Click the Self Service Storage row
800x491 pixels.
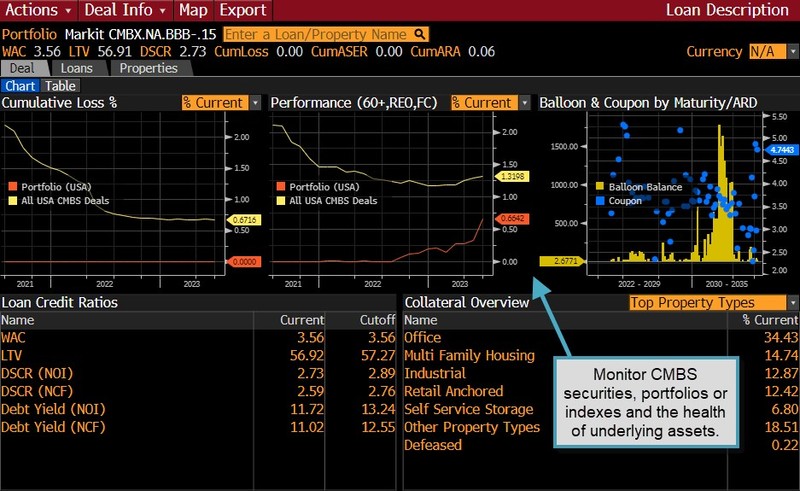pos(601,409)
